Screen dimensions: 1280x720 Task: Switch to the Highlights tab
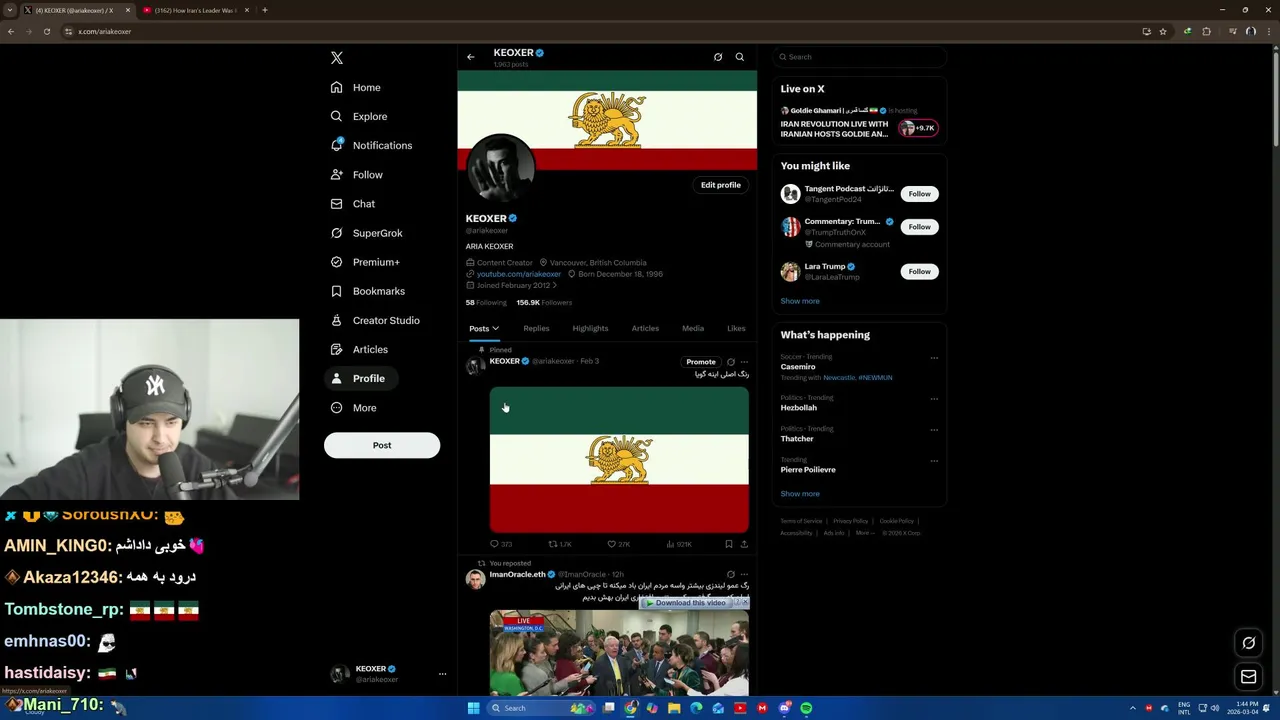590,328
